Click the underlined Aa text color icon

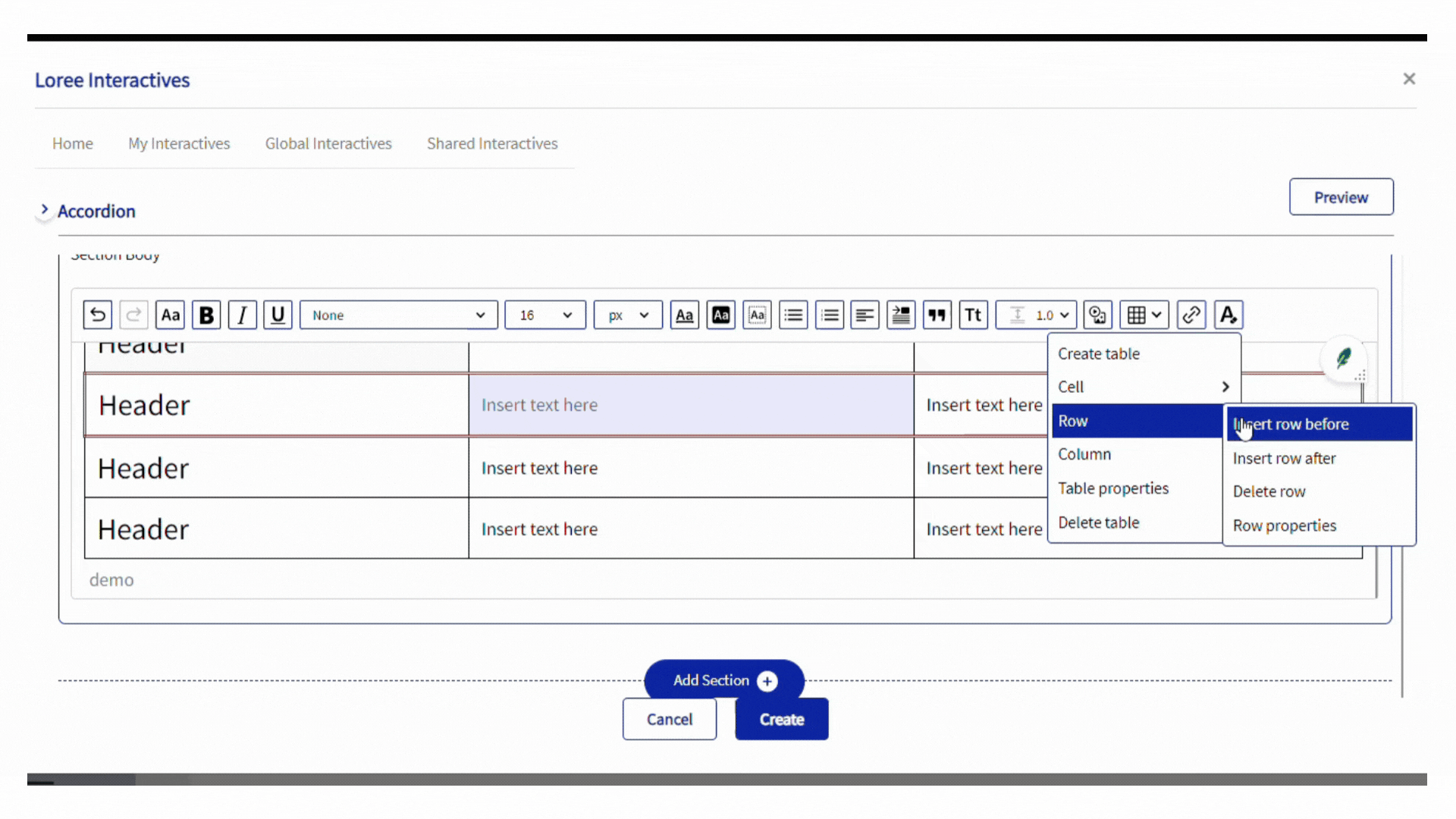click(685, 315)
